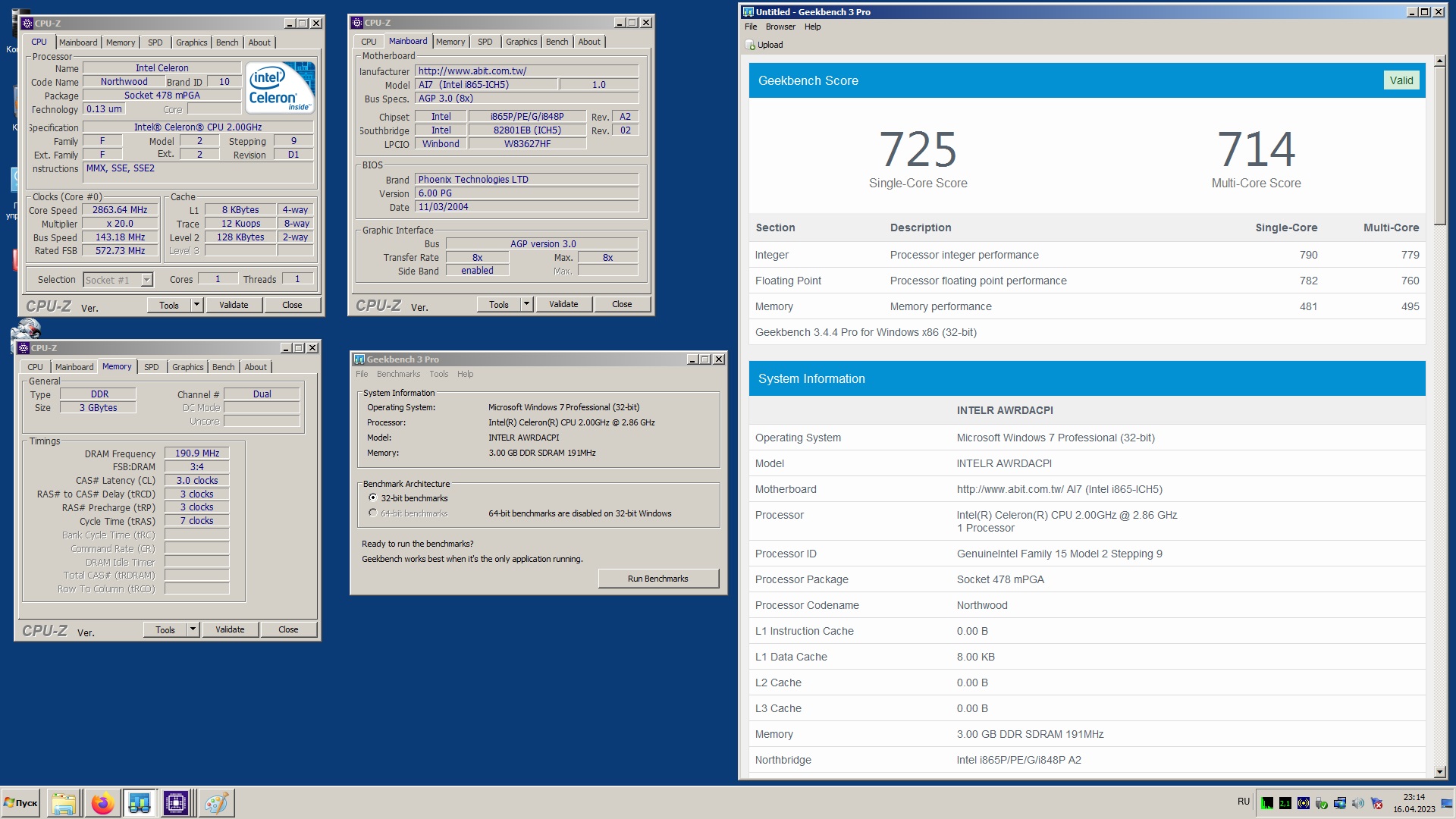This screenshot has height=819, width=1456.
Task: Open the Socket #1 selection combo box
Action: [x=118, y=280]
